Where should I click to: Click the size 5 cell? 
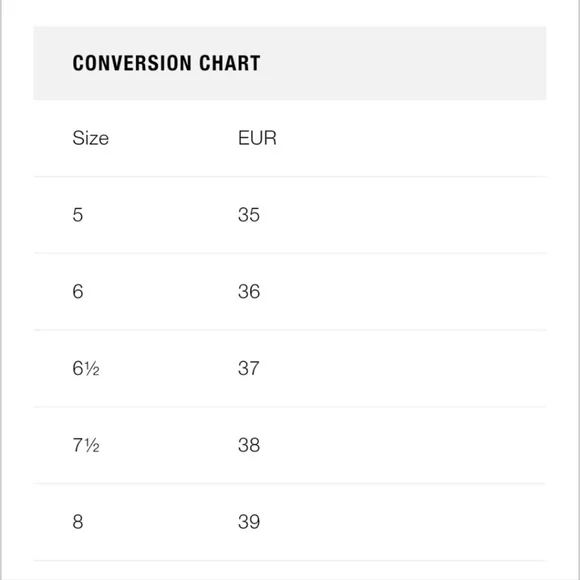(x=78, y=215)
